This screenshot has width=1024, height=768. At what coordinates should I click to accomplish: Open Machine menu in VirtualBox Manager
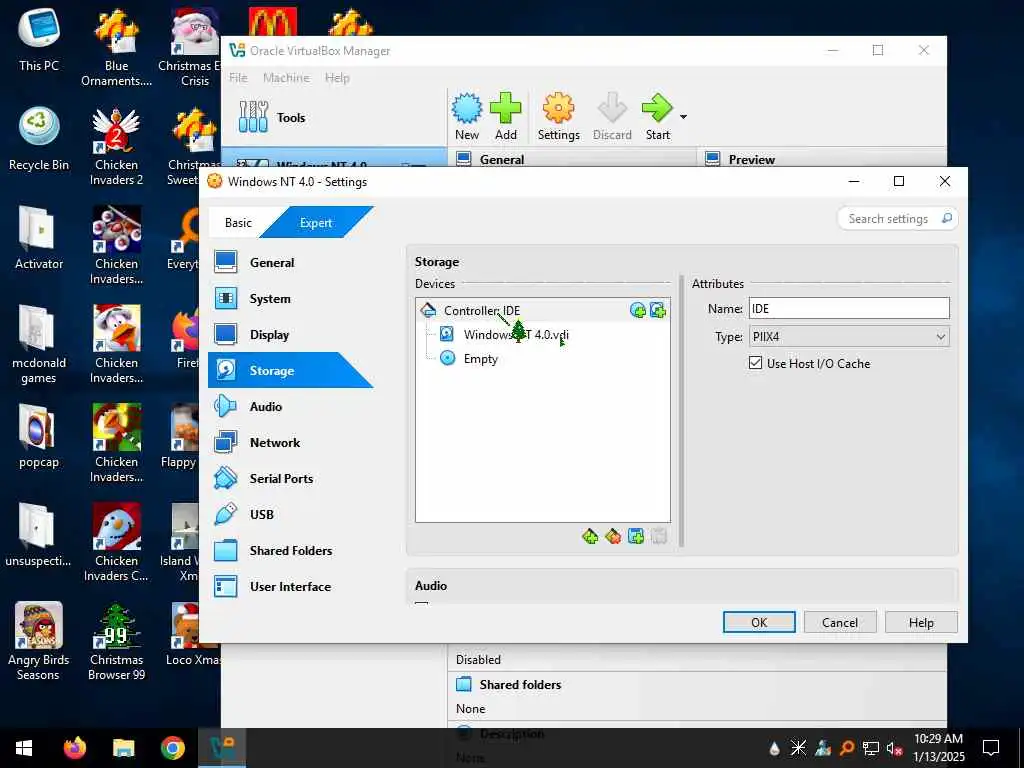click(286, 78)
